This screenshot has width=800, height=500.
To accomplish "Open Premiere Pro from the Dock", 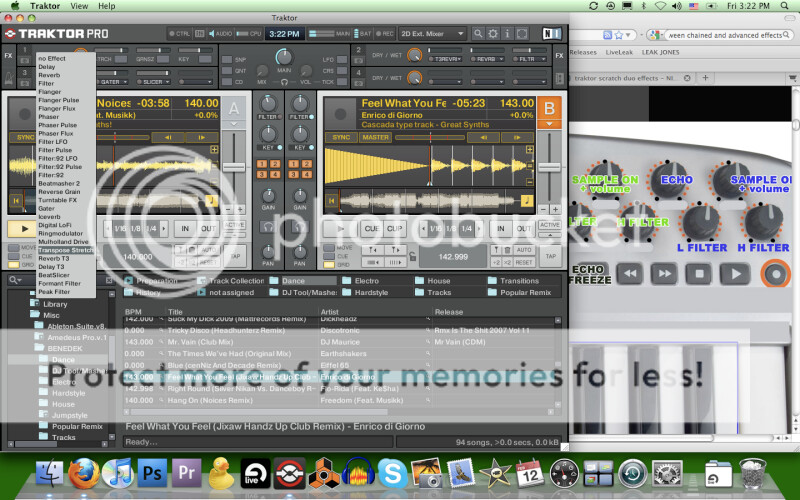I will (x=186, y=473).
